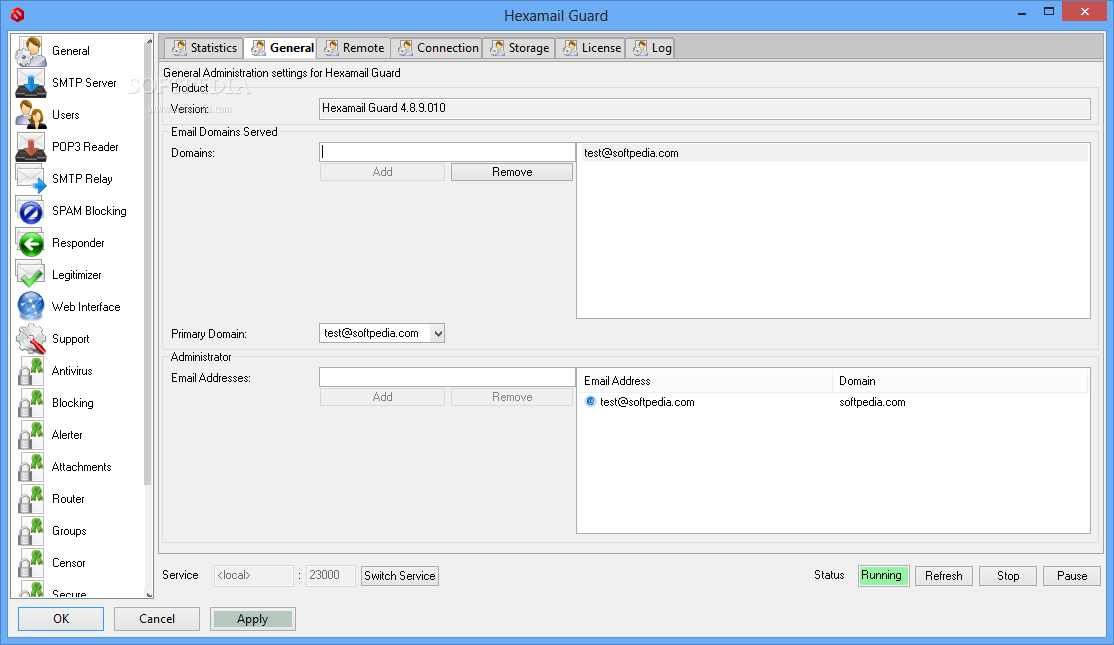Screen dimensions: 1114x645
Task: Open the Alerter sidebar icon
Action: point(31,435)
